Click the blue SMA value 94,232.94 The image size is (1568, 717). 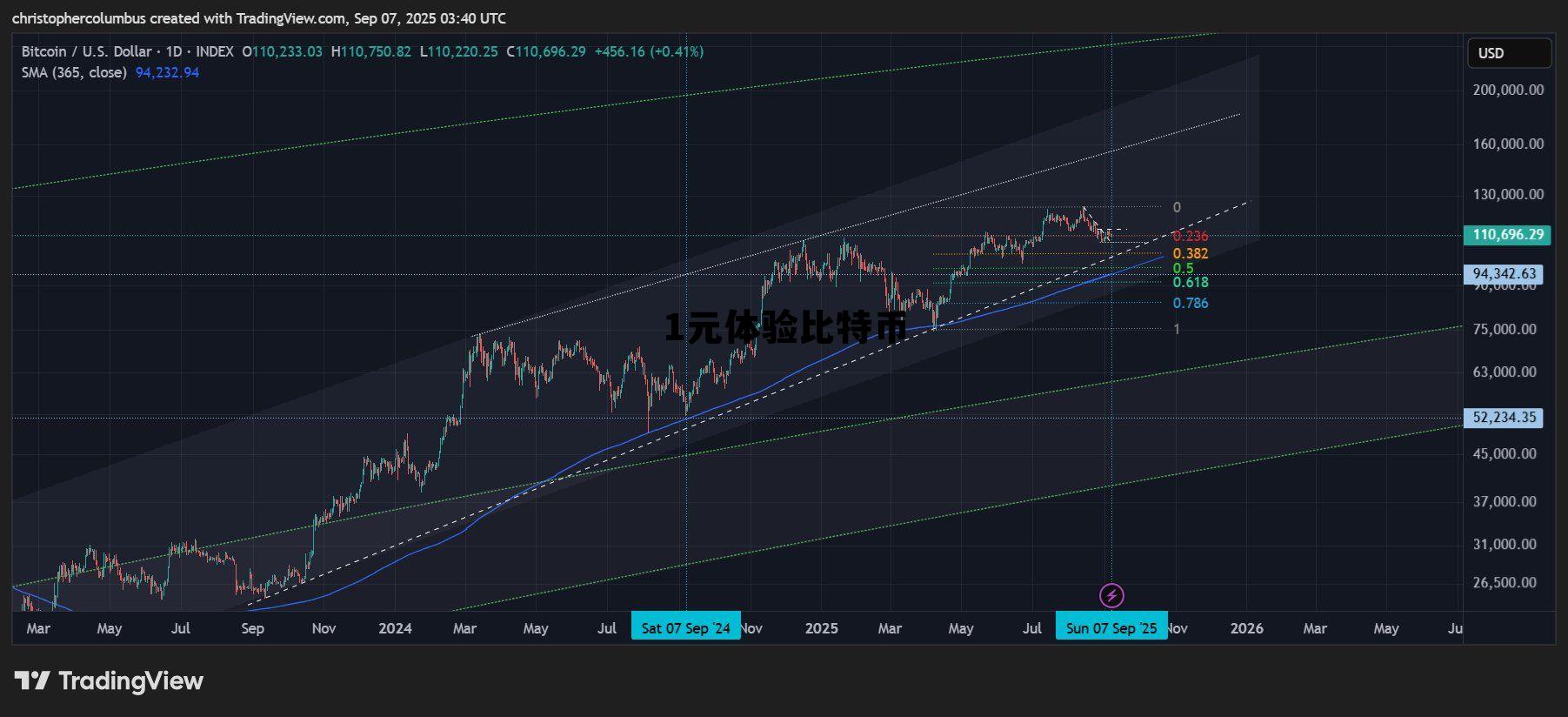click(x=167, y=72)
